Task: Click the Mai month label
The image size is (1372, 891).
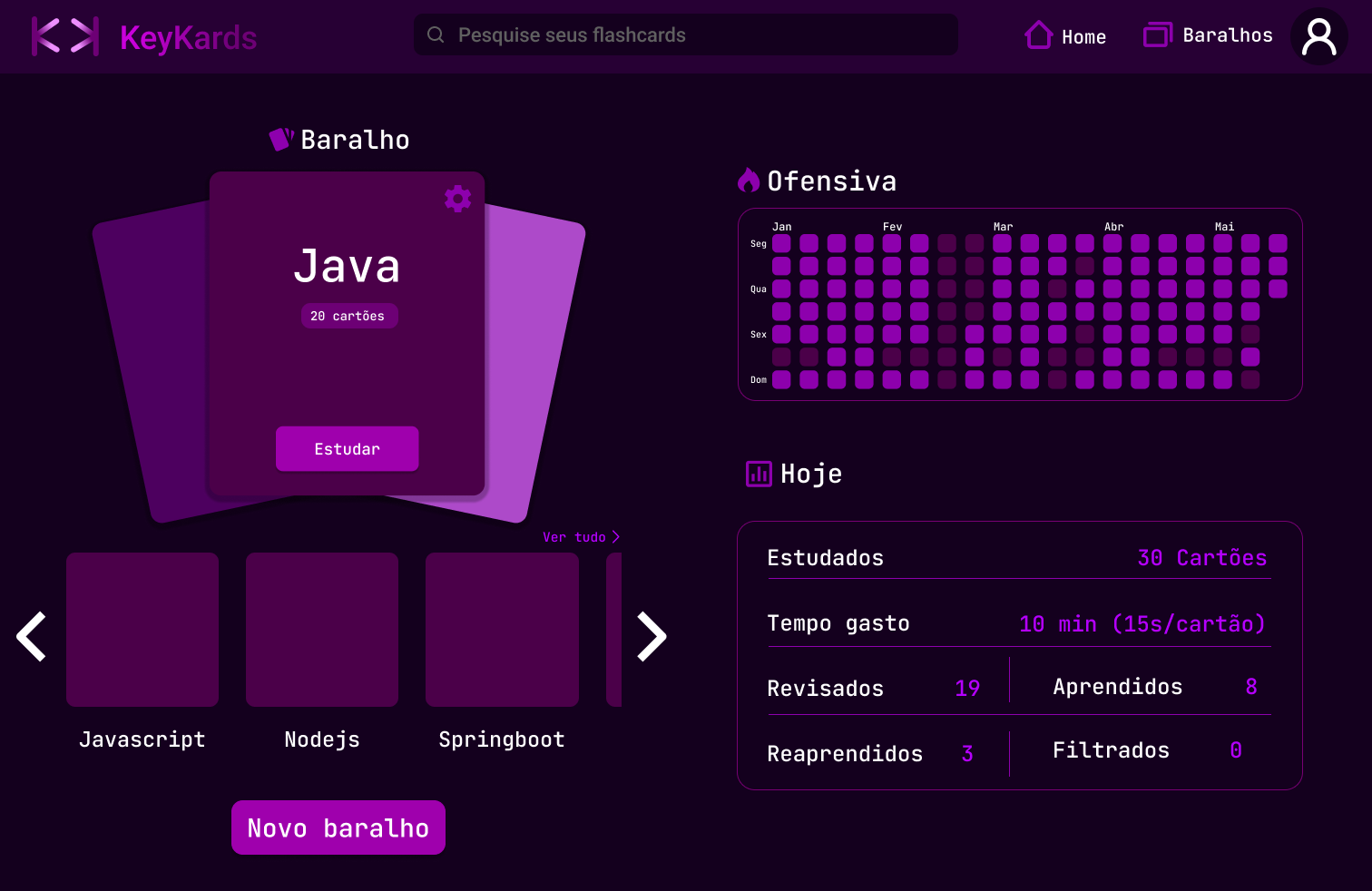Action: pos(1225,227)
